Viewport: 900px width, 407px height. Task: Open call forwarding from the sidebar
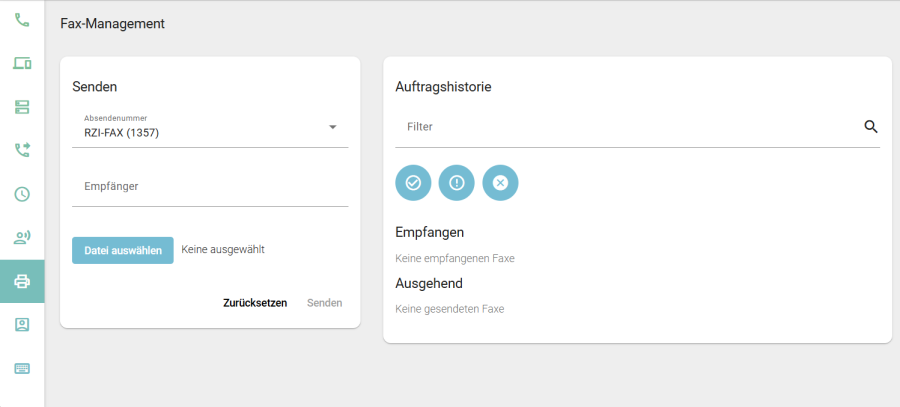pos(22,150)
